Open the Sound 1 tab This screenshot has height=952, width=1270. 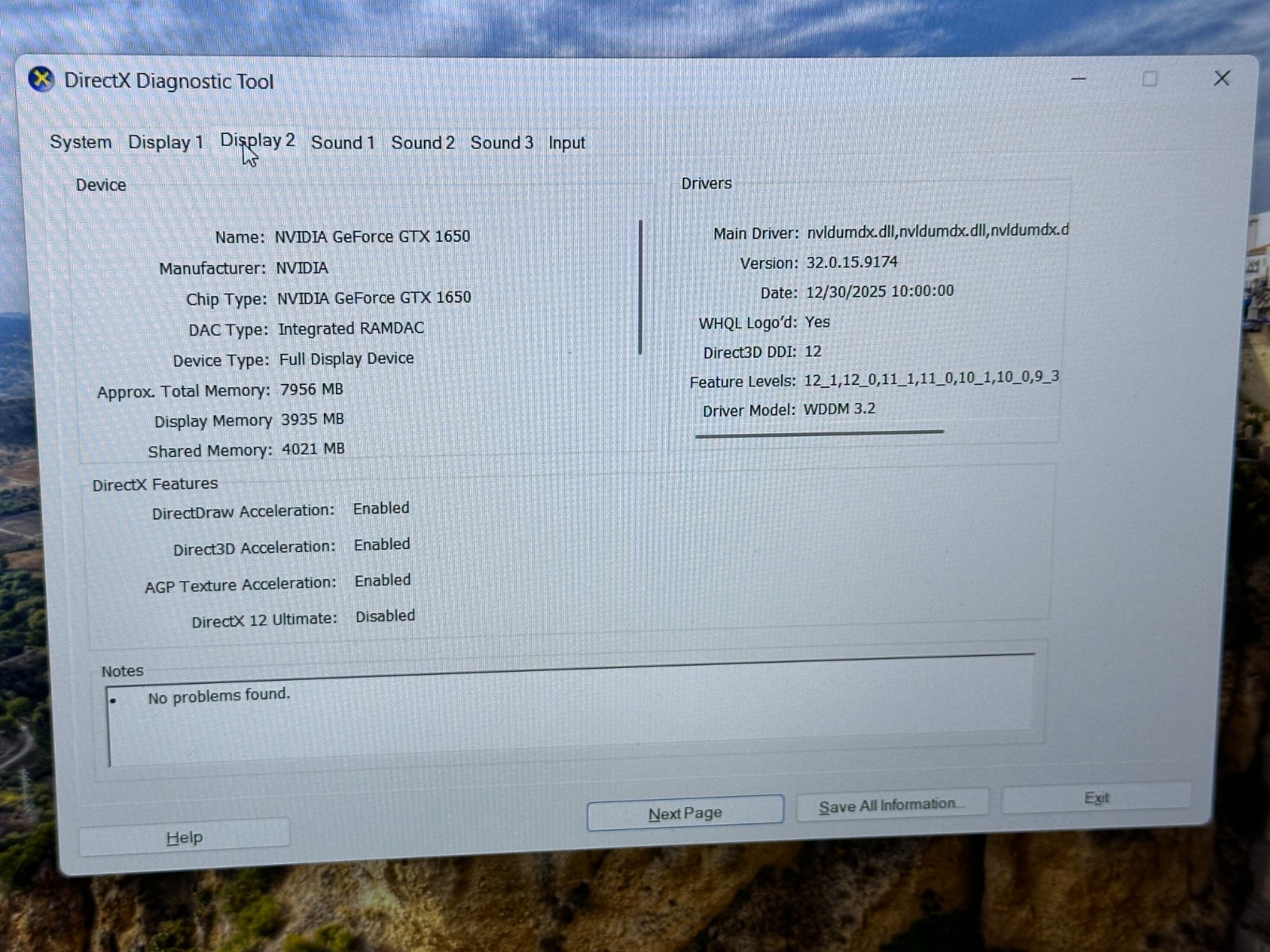click(342, 142)
